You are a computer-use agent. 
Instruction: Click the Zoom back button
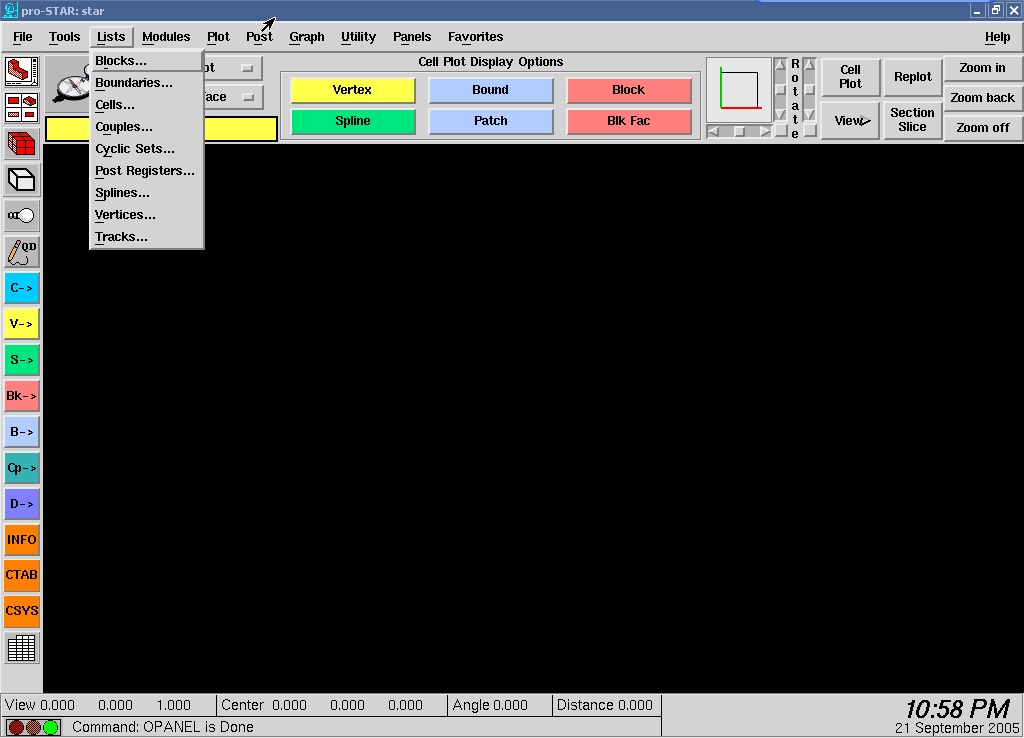coord(982,98)
